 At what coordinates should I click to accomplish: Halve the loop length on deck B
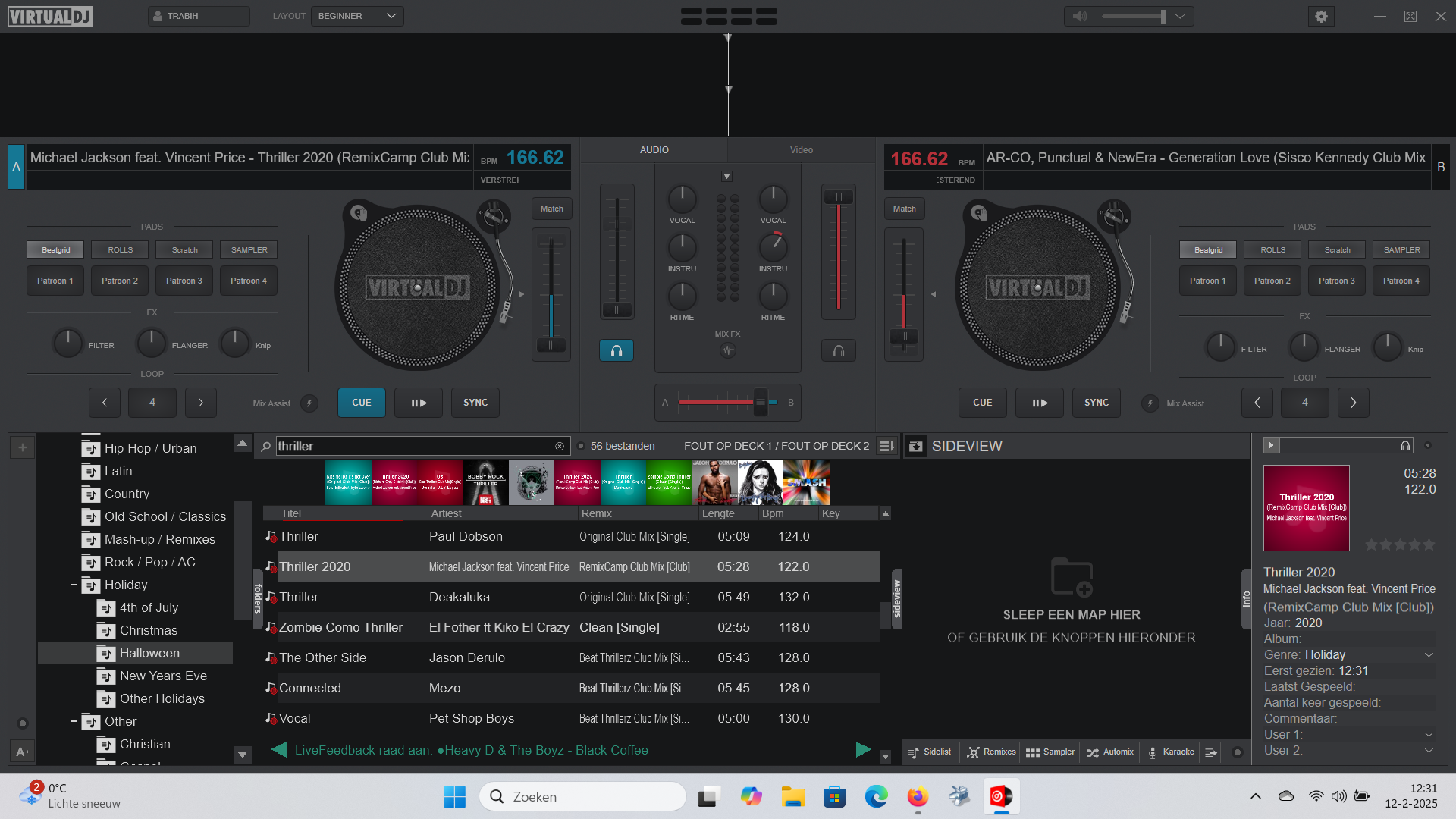[1257, 403]
